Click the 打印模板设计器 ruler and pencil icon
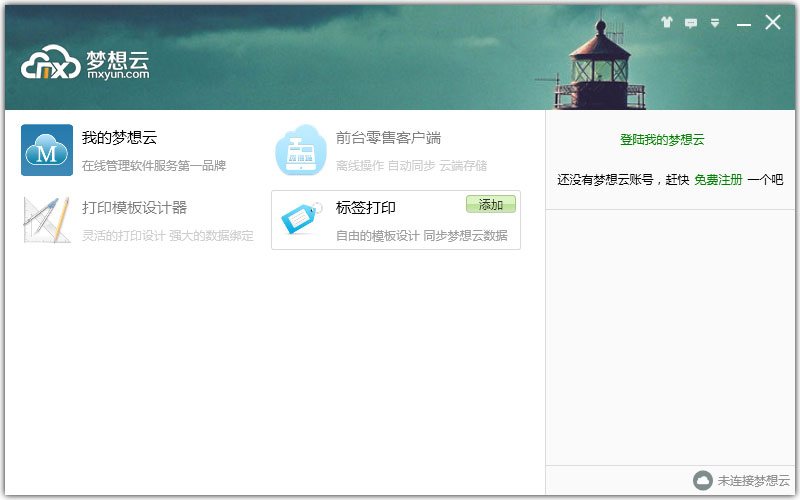This screenshot has height=500, width=800. tap(47, 220)
